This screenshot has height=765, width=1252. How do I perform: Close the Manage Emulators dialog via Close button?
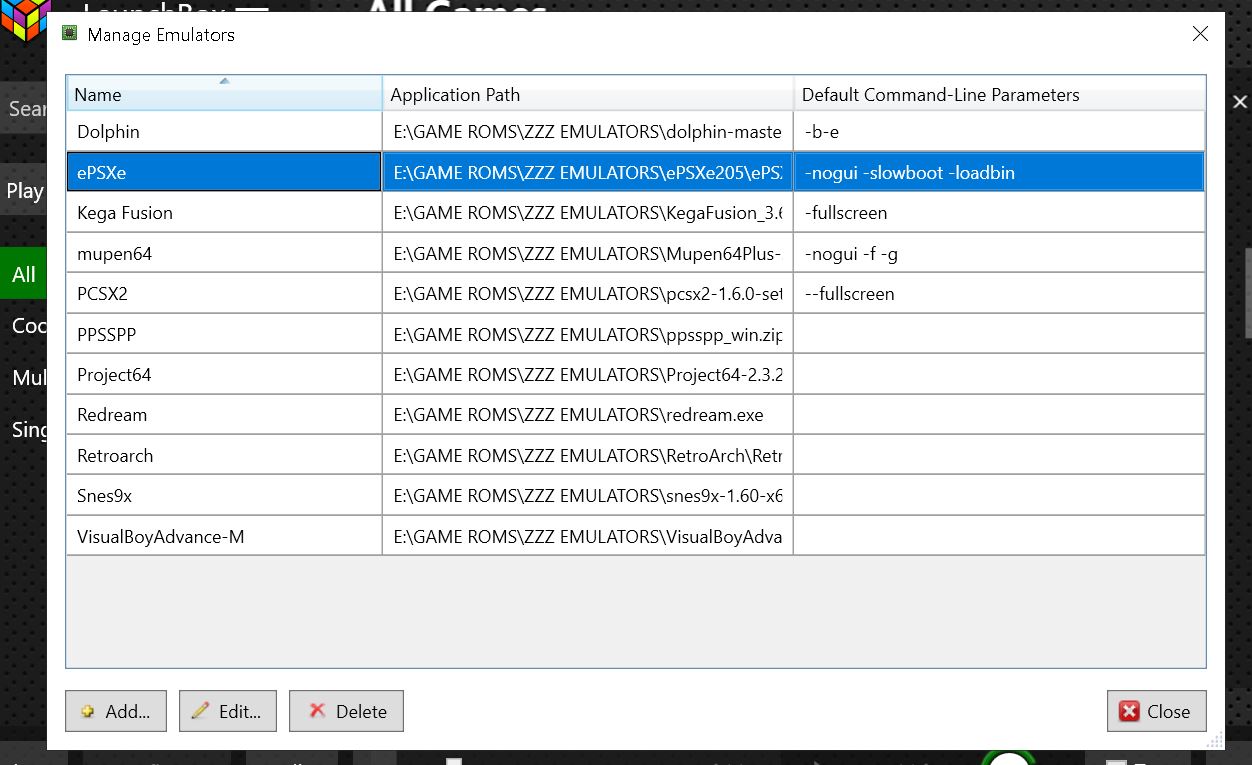point(1156,711)
